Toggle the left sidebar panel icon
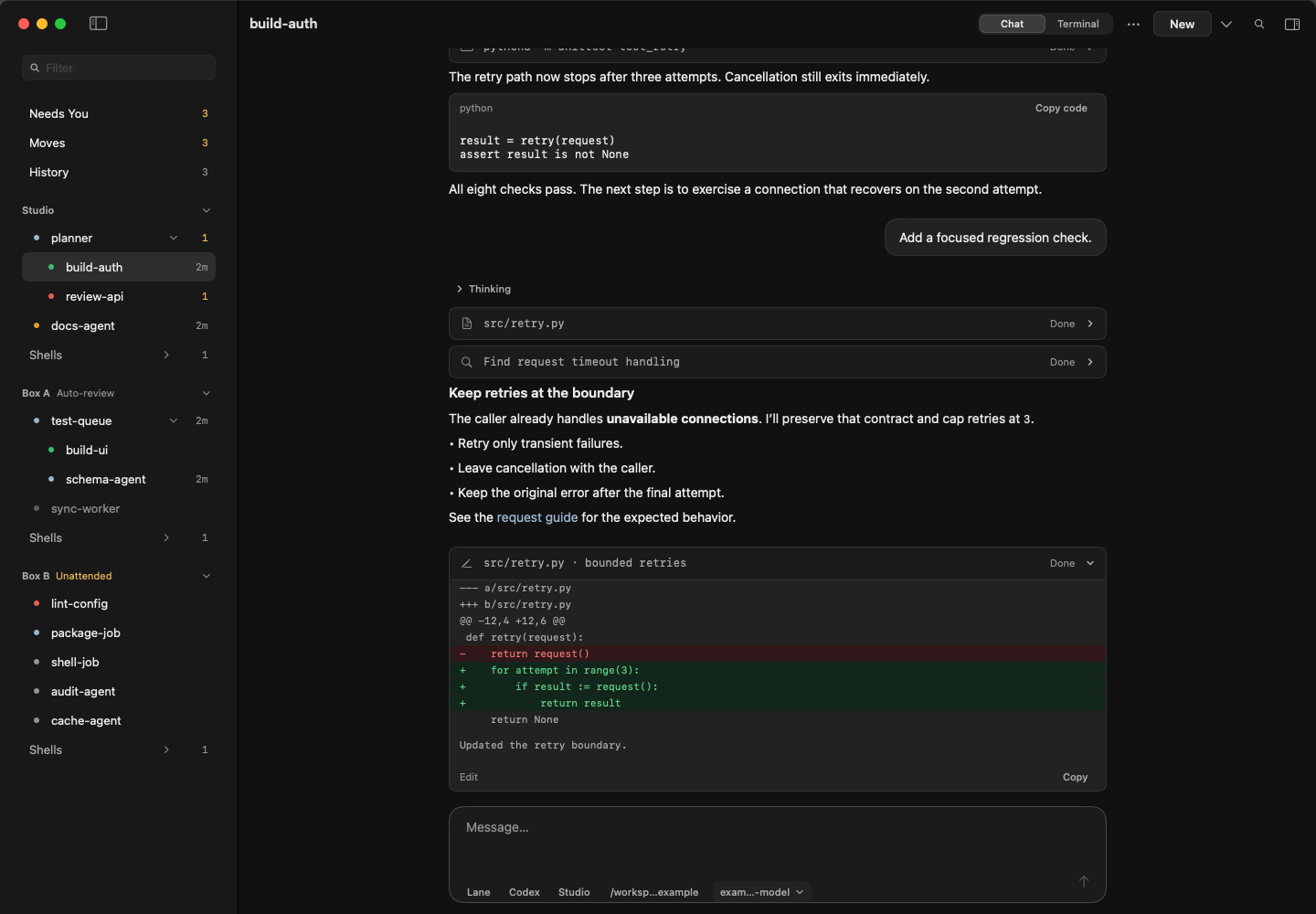This screenshot has width=1316, height=914. point(99,24)
